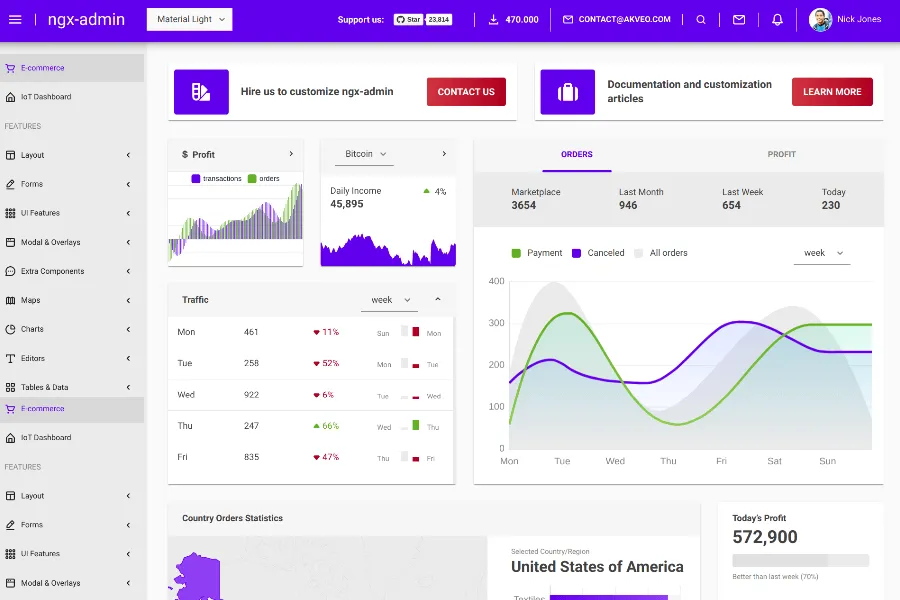The height and width of the screenshot is (600, 900).
Task: Expand the Charts sidebar menu item
Action: pyautogui.click(x=32, y=329)
